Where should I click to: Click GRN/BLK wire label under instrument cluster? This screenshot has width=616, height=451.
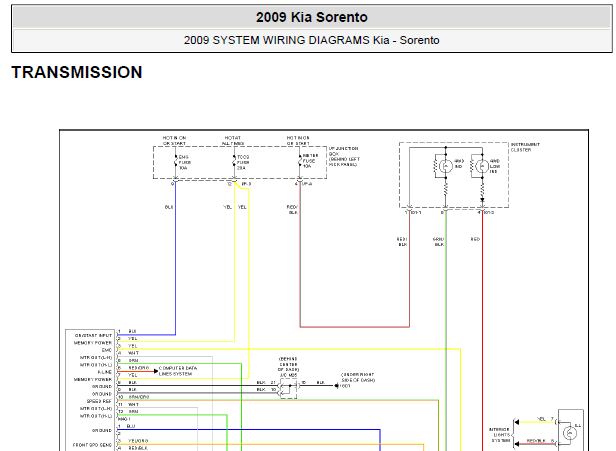pos(438,242)
